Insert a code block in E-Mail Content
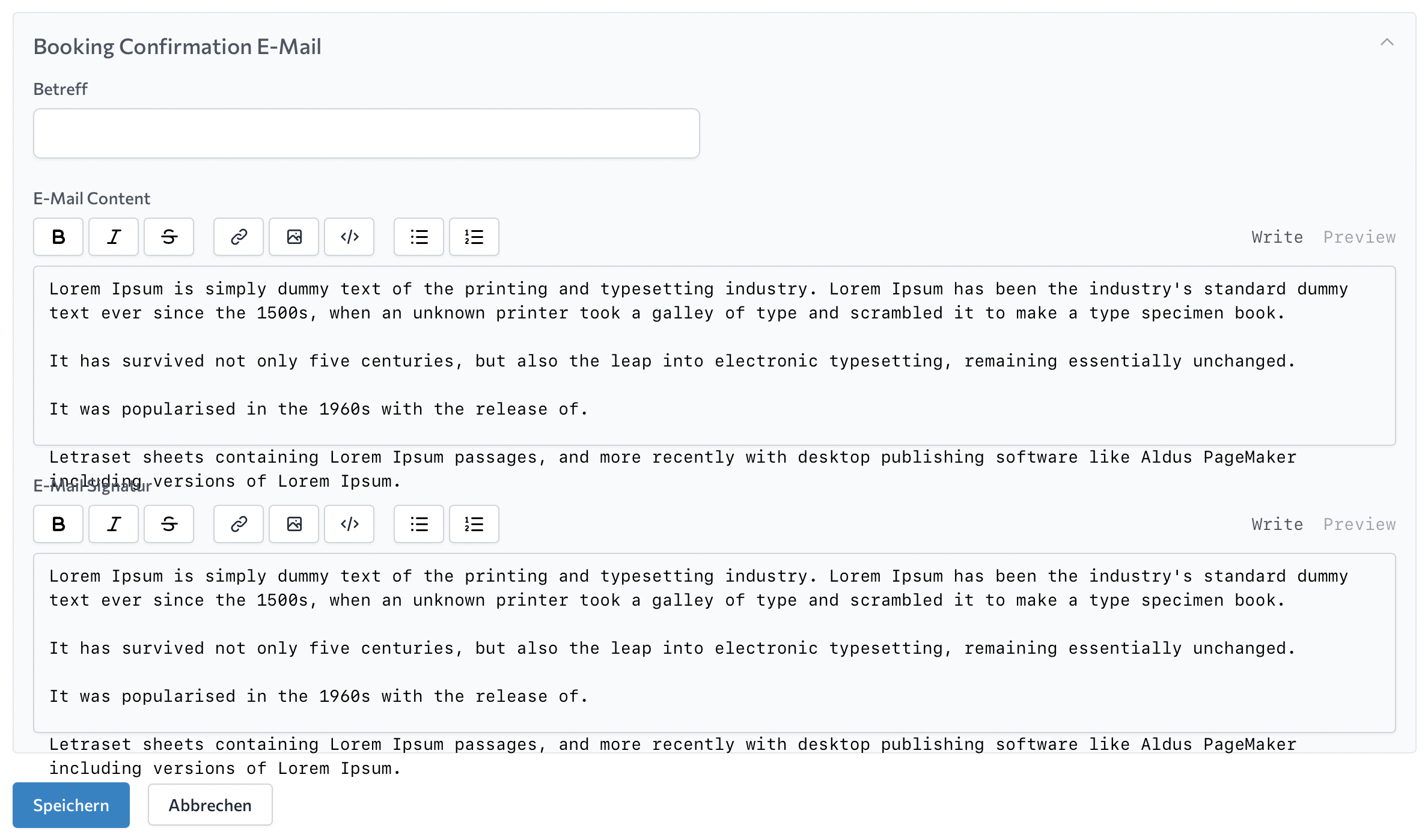The height and width of the screenshot is (840, 1428). [x=349, y=237]
